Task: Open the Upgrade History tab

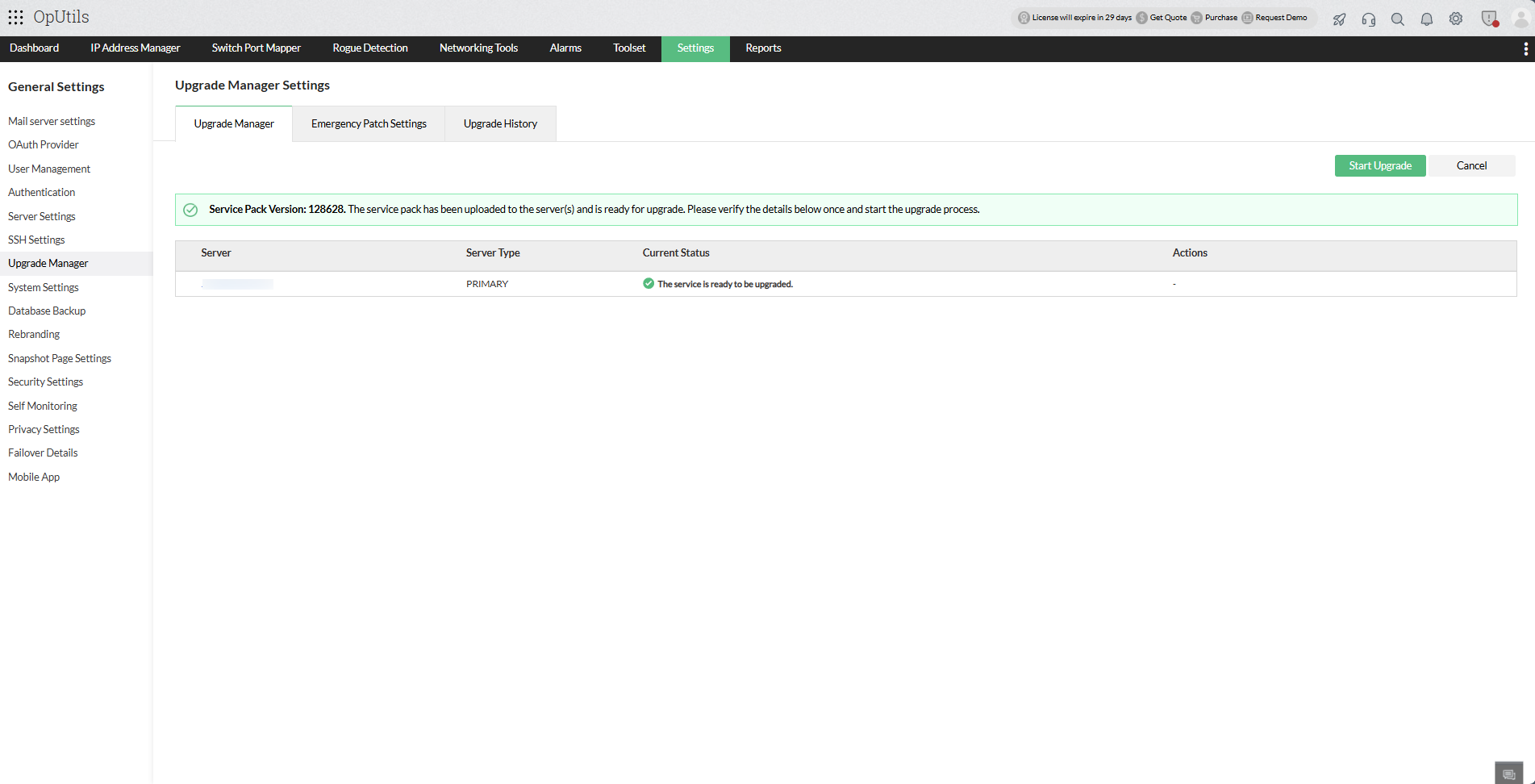Action: coord(500,124)
